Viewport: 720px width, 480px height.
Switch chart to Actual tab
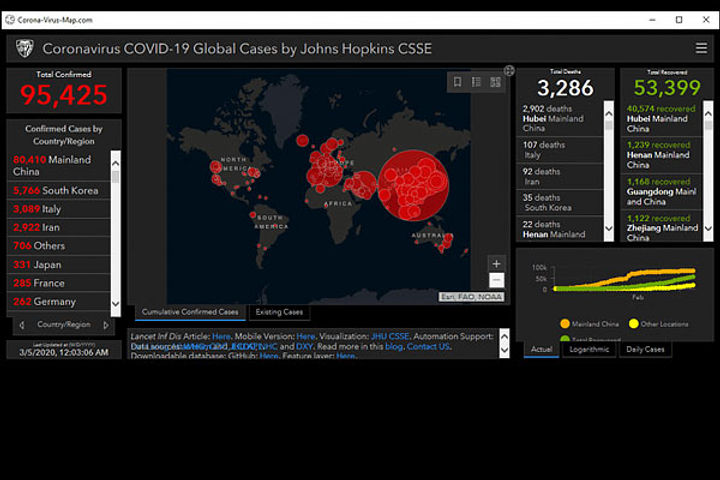tap(541, 350)
